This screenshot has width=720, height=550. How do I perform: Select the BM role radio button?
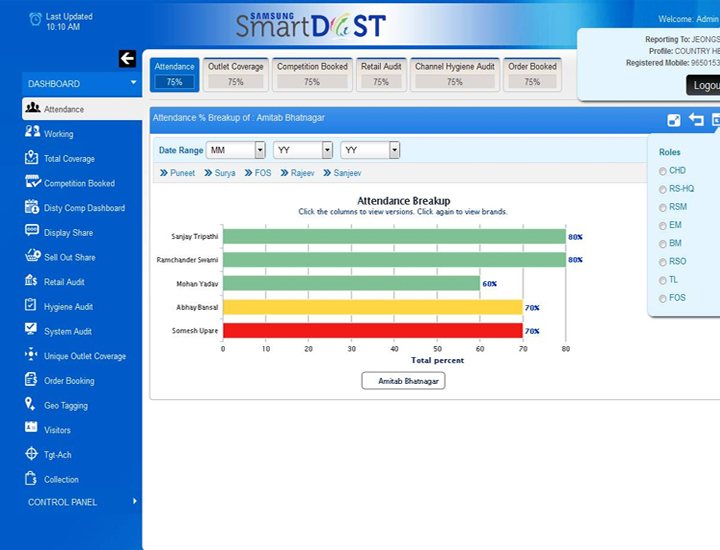coord(663,244)
